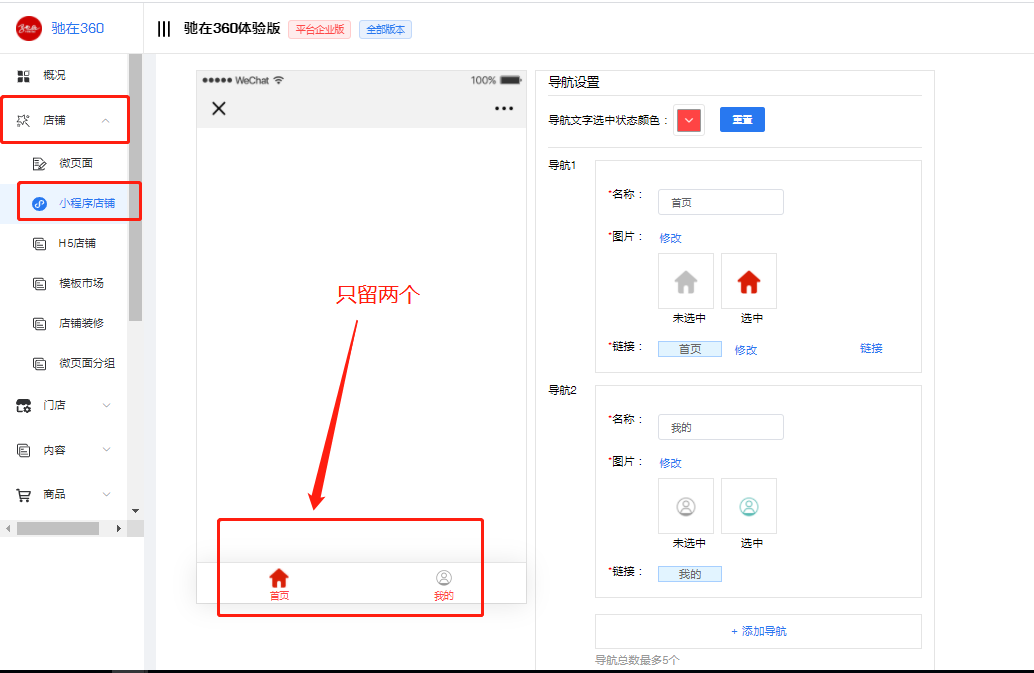The height and width of the screenshot is (673, 1034).
Task: Collapse the 店铺 menu chevron
Action: tap(106, 121)
